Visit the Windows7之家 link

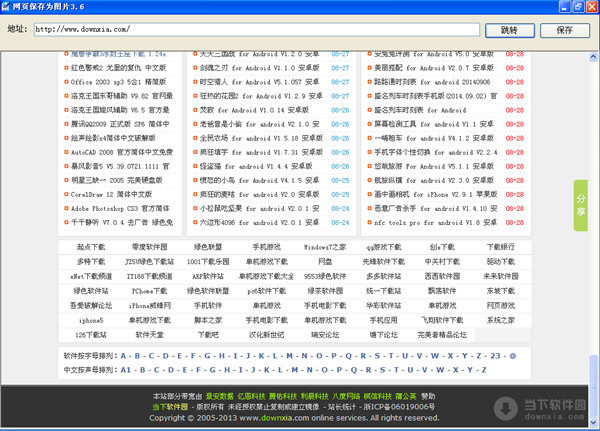click(x=325, y=246)
